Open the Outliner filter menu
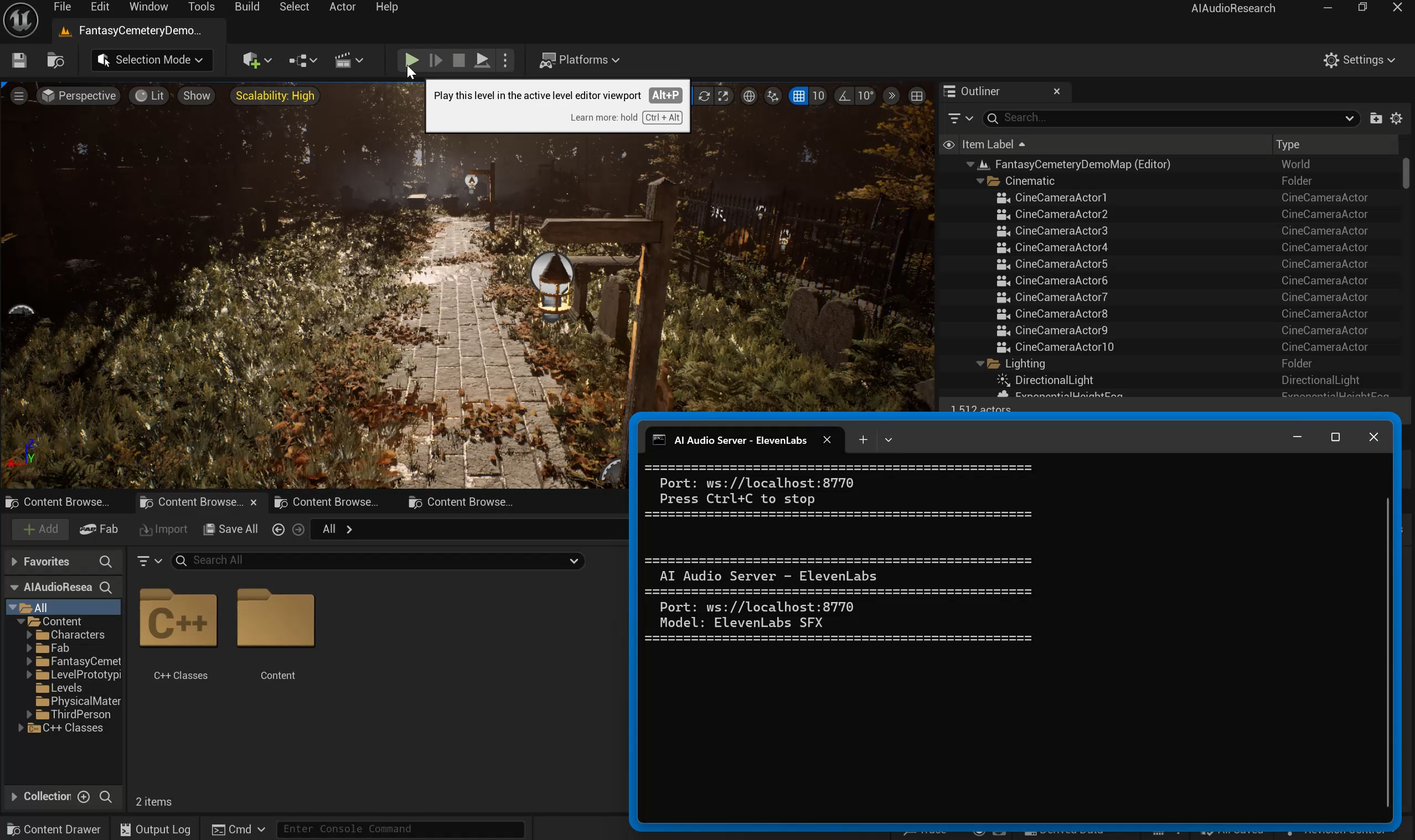 [960, 118]
